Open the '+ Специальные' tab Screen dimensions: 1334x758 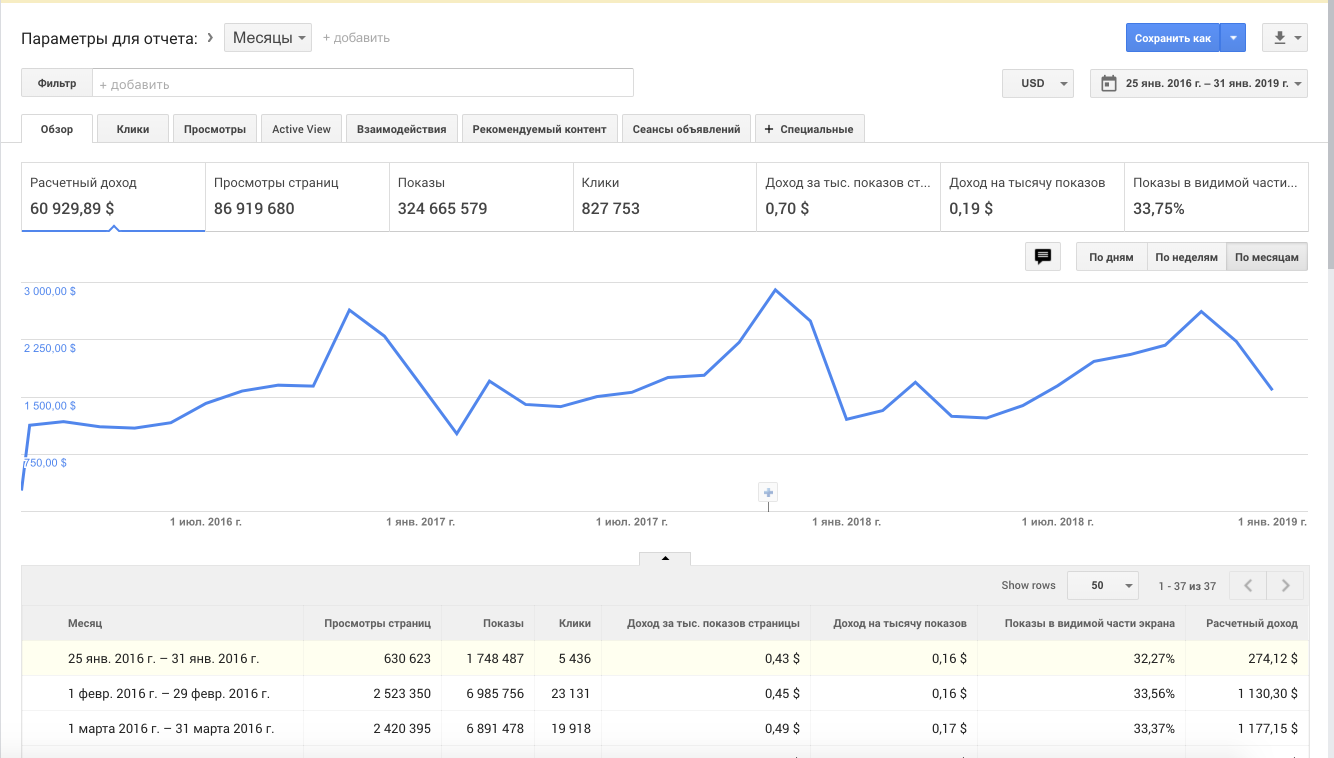pyautogui.click(x=810, y=129)
